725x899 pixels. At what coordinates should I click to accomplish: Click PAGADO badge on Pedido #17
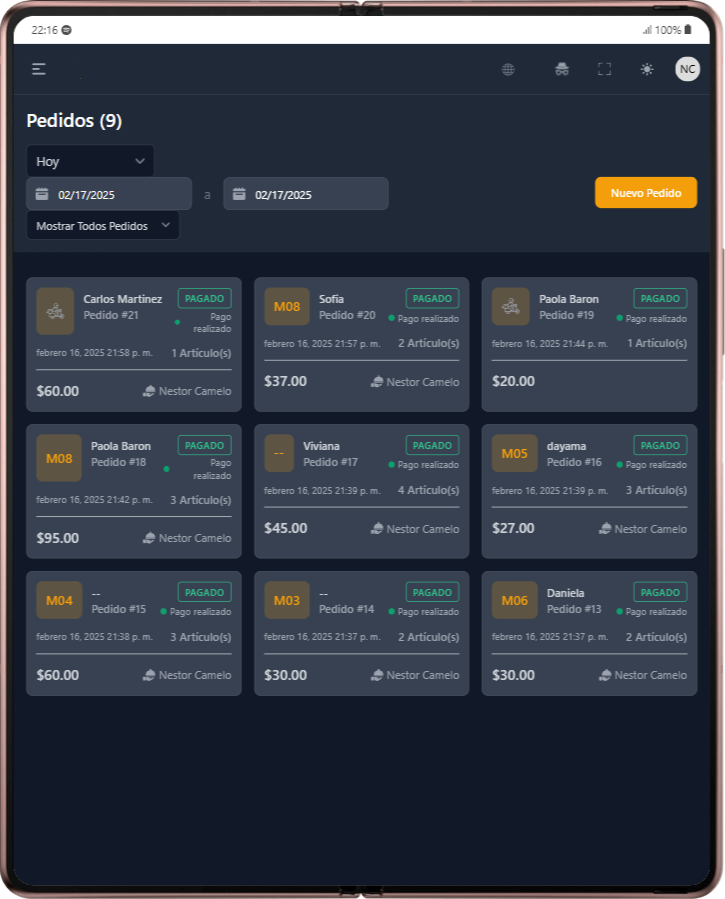(x=432, y=445)
